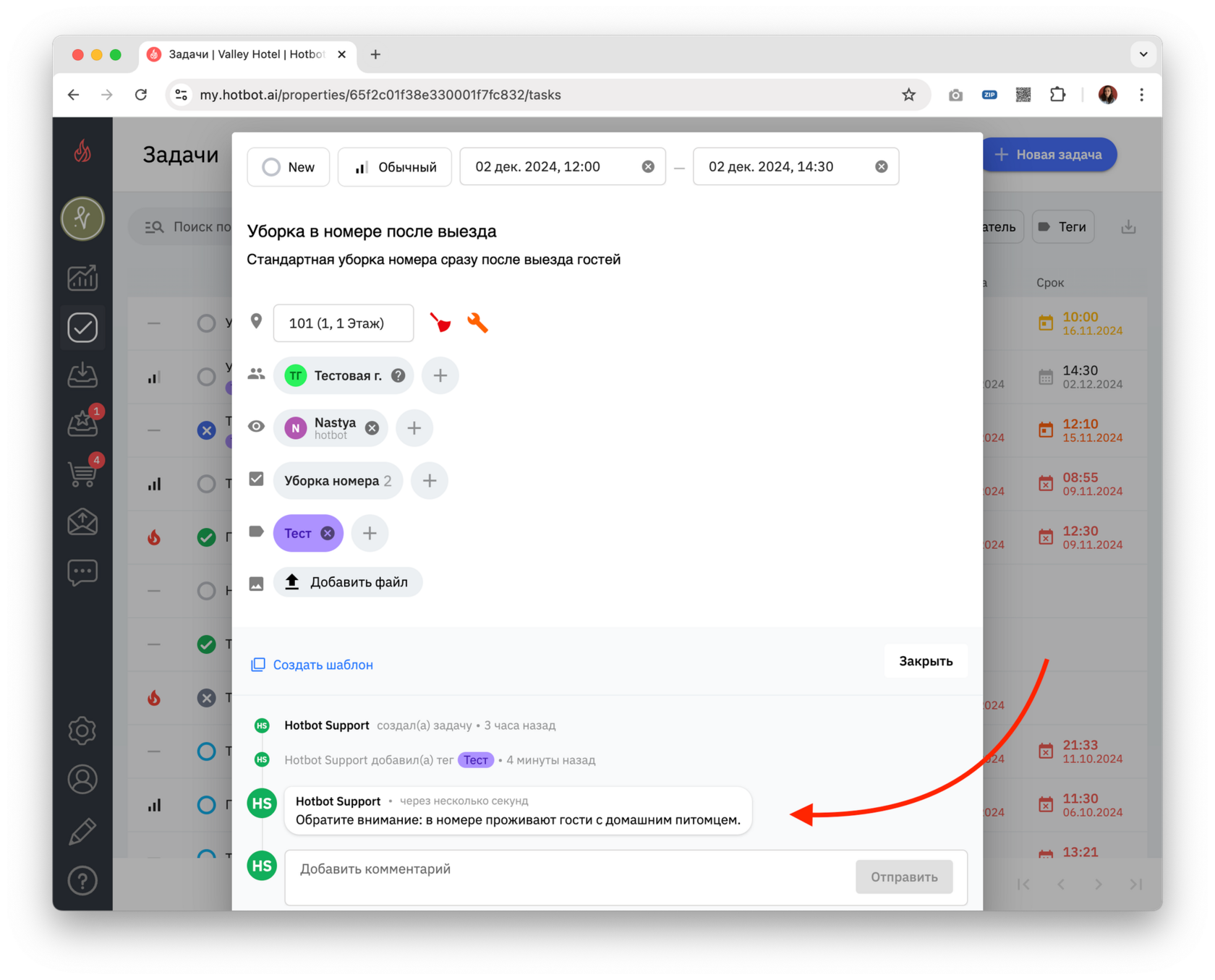Open the browser tab list chevron
This screenshot has height=980, width=1215.
pos(1143,54)
